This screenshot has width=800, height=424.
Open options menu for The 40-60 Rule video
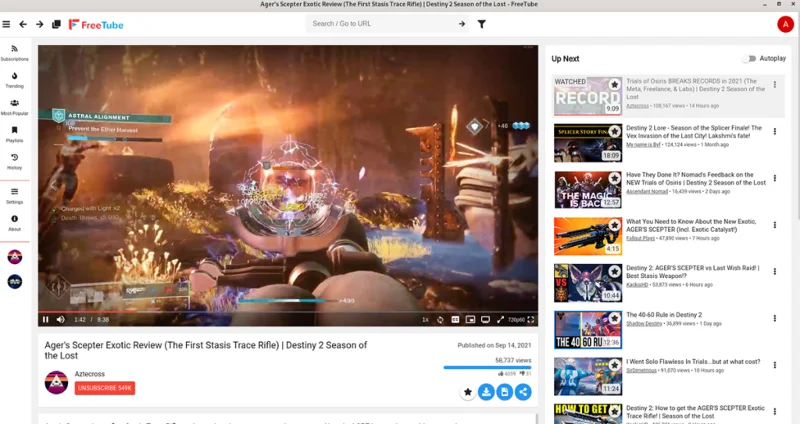774,318
